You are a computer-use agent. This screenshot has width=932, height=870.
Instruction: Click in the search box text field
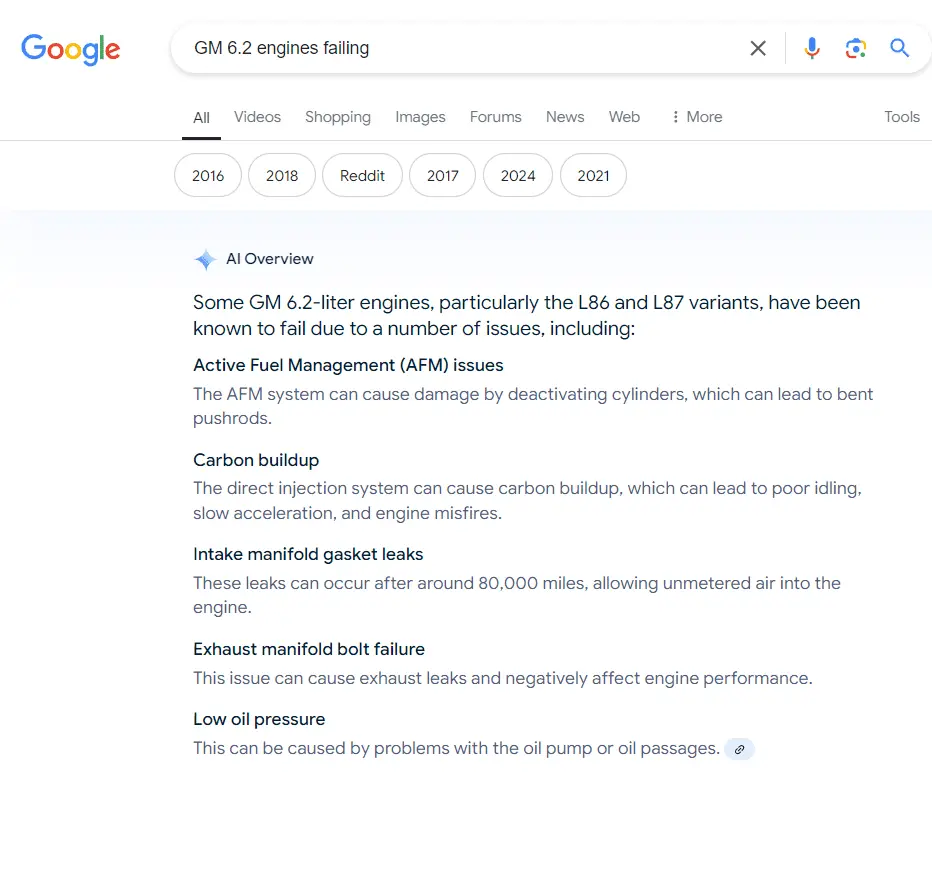(x=464, y=48)
